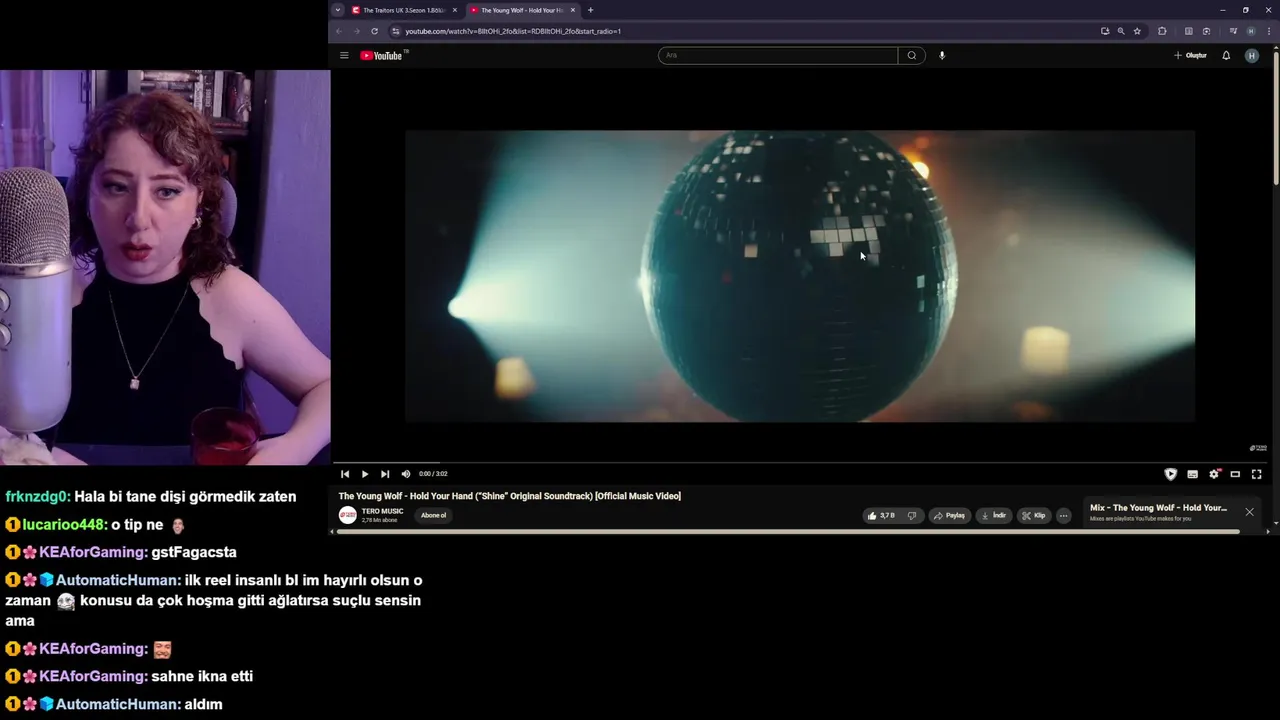Enter fullscreen mode in player
This screenshot has height=720, width=1280.
coord(1256,474)
